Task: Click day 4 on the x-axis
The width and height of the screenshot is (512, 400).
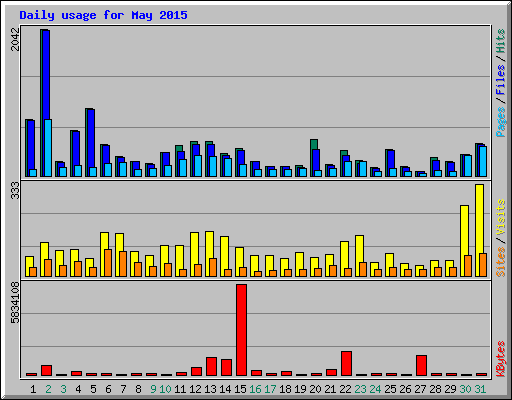Action: pos(78,389)
